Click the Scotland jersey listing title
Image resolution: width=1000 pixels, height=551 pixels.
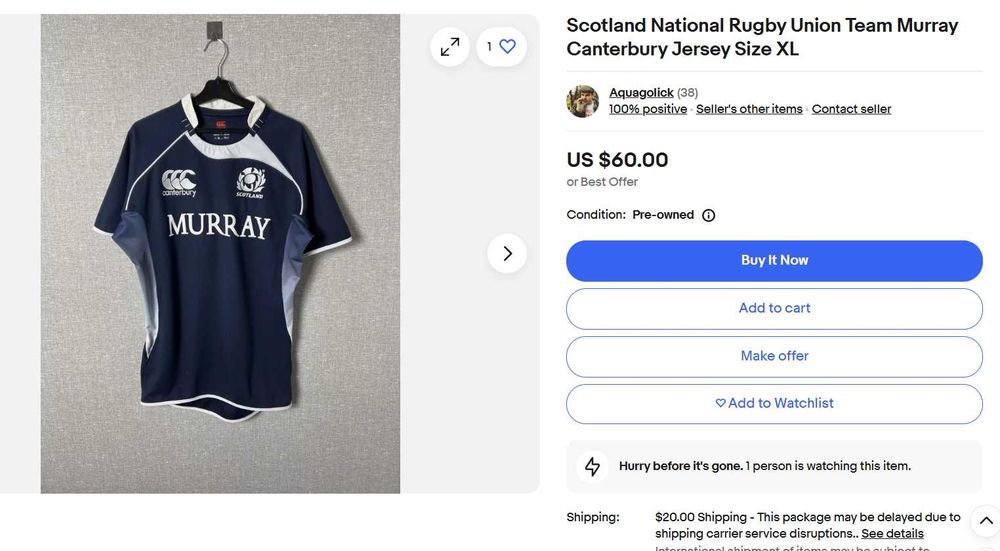pyautogui.click(x=762, y=37)
